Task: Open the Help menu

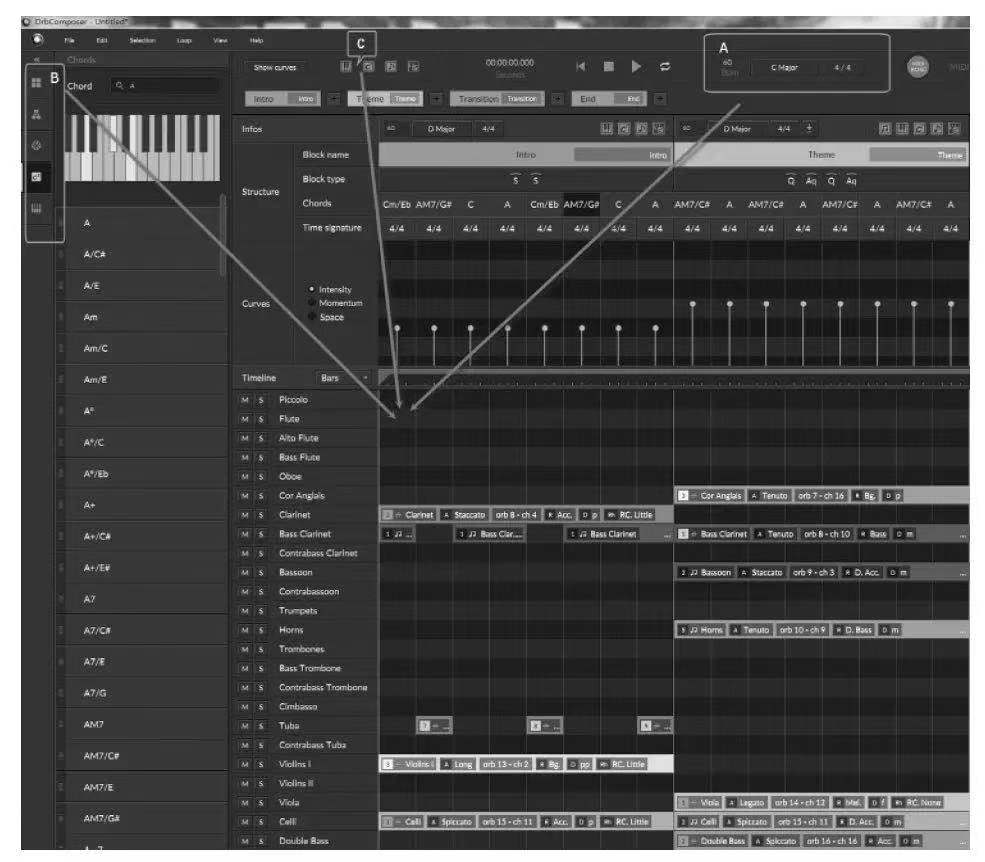Action: tap(256, 40)
